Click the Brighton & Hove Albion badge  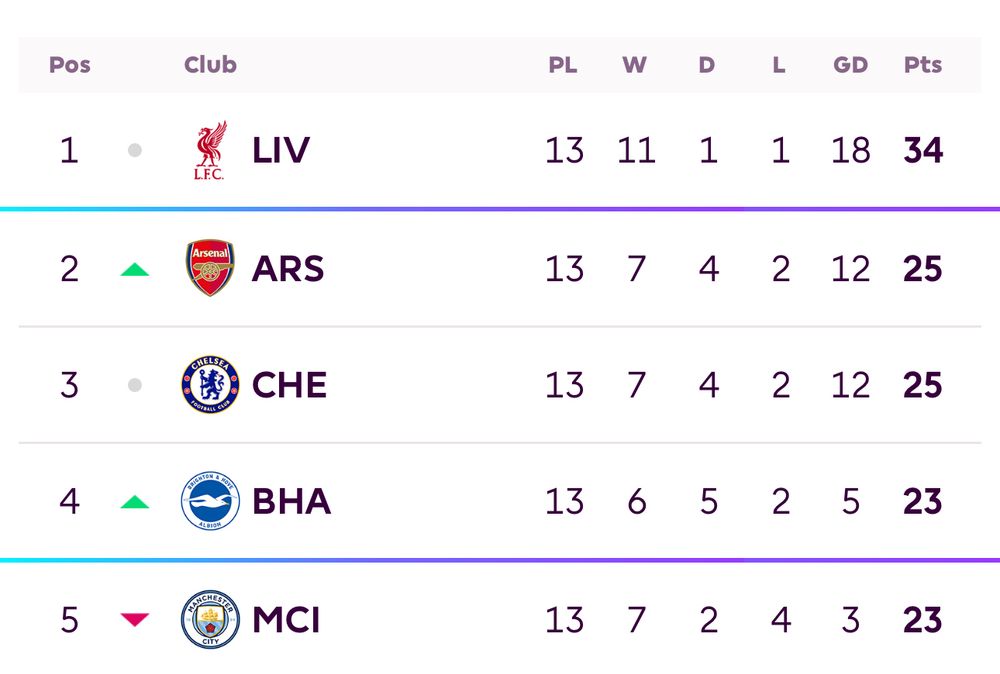tap(210, 501)
